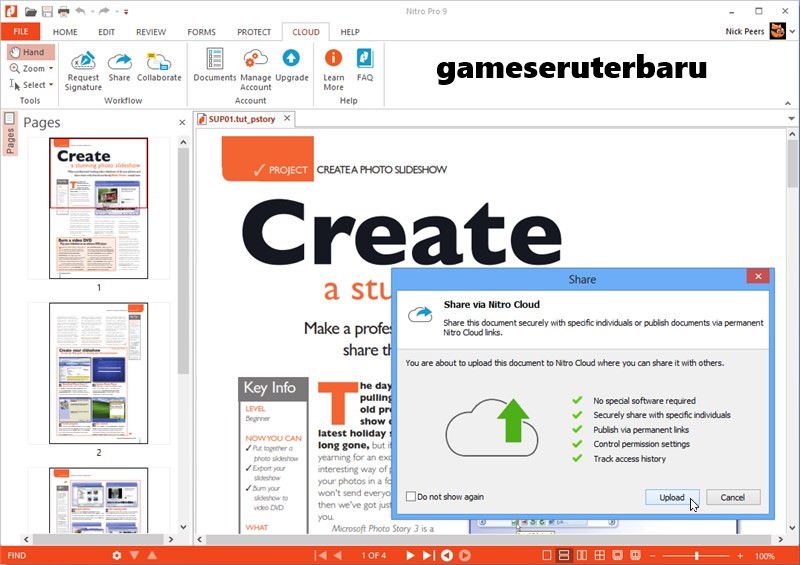The width and height of the screenshot is (800, 565).
Task: Select page 2 thumbnail
Action: (x=98, y=373)
